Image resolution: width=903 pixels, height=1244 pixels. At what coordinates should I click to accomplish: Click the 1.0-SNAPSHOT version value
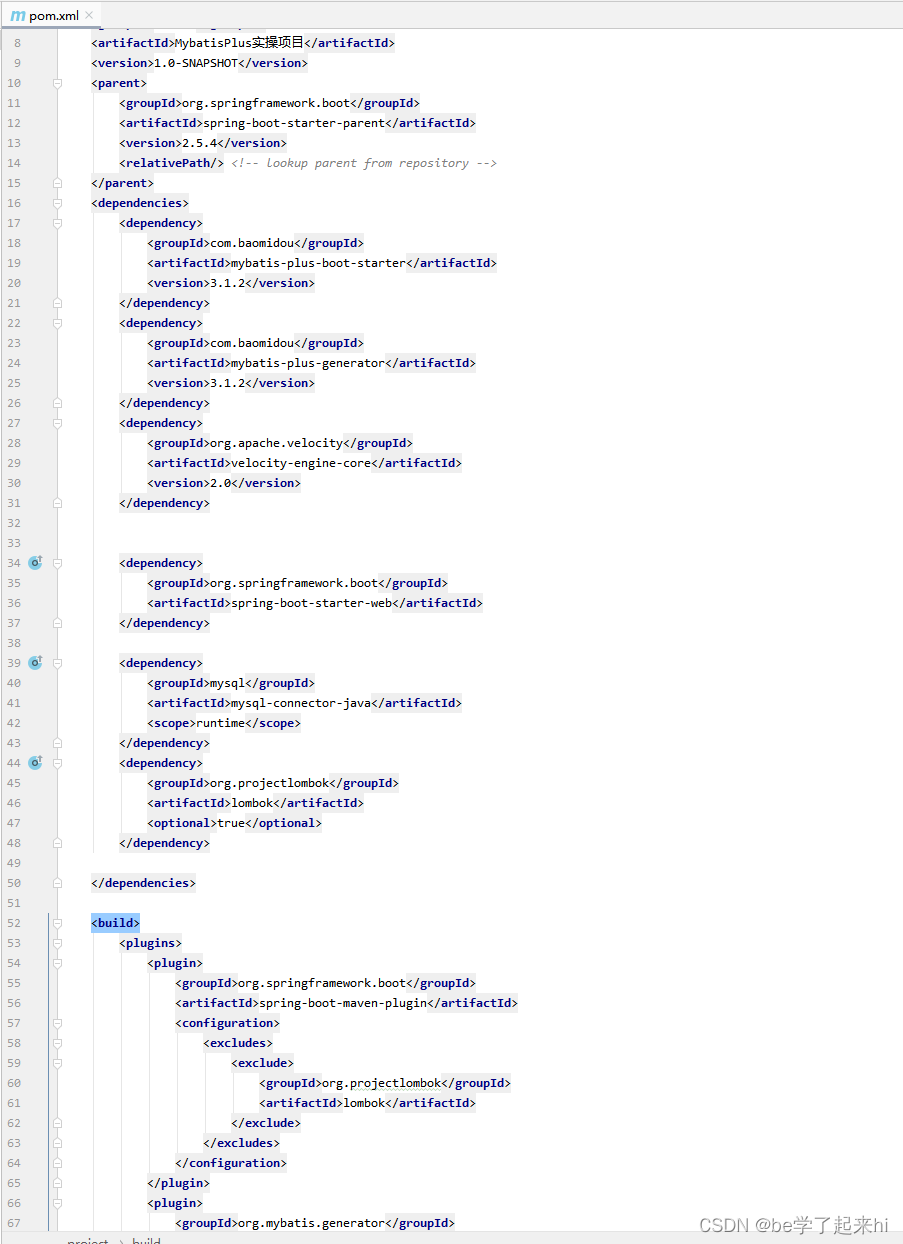tap(196, 63)
